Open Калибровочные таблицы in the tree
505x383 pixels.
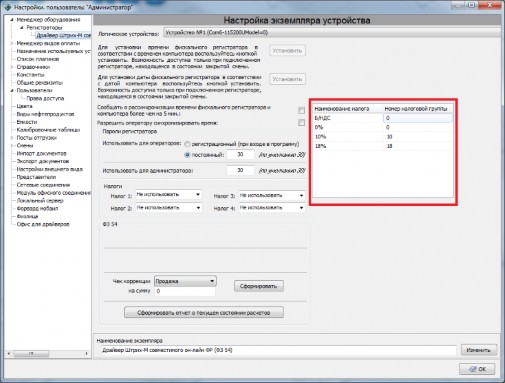pos(48,130)
